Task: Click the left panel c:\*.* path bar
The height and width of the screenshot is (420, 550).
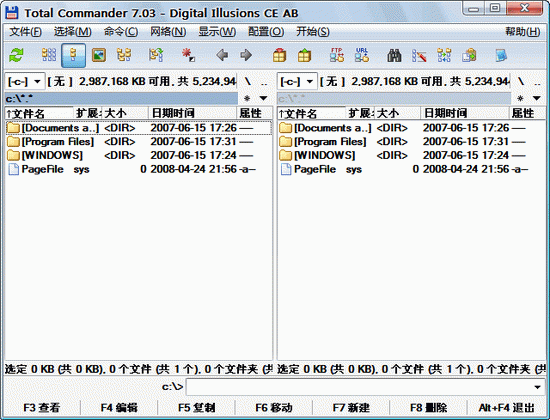Action: click(121, 99)
